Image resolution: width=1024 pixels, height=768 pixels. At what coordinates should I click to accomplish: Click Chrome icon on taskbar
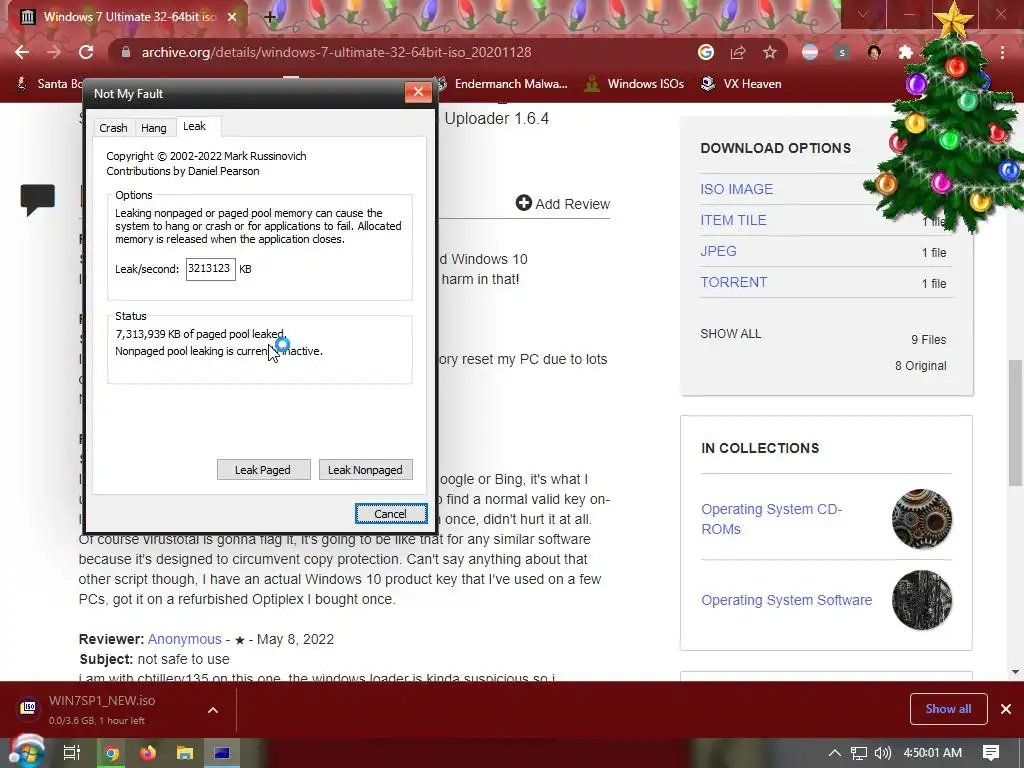[112, 753]
